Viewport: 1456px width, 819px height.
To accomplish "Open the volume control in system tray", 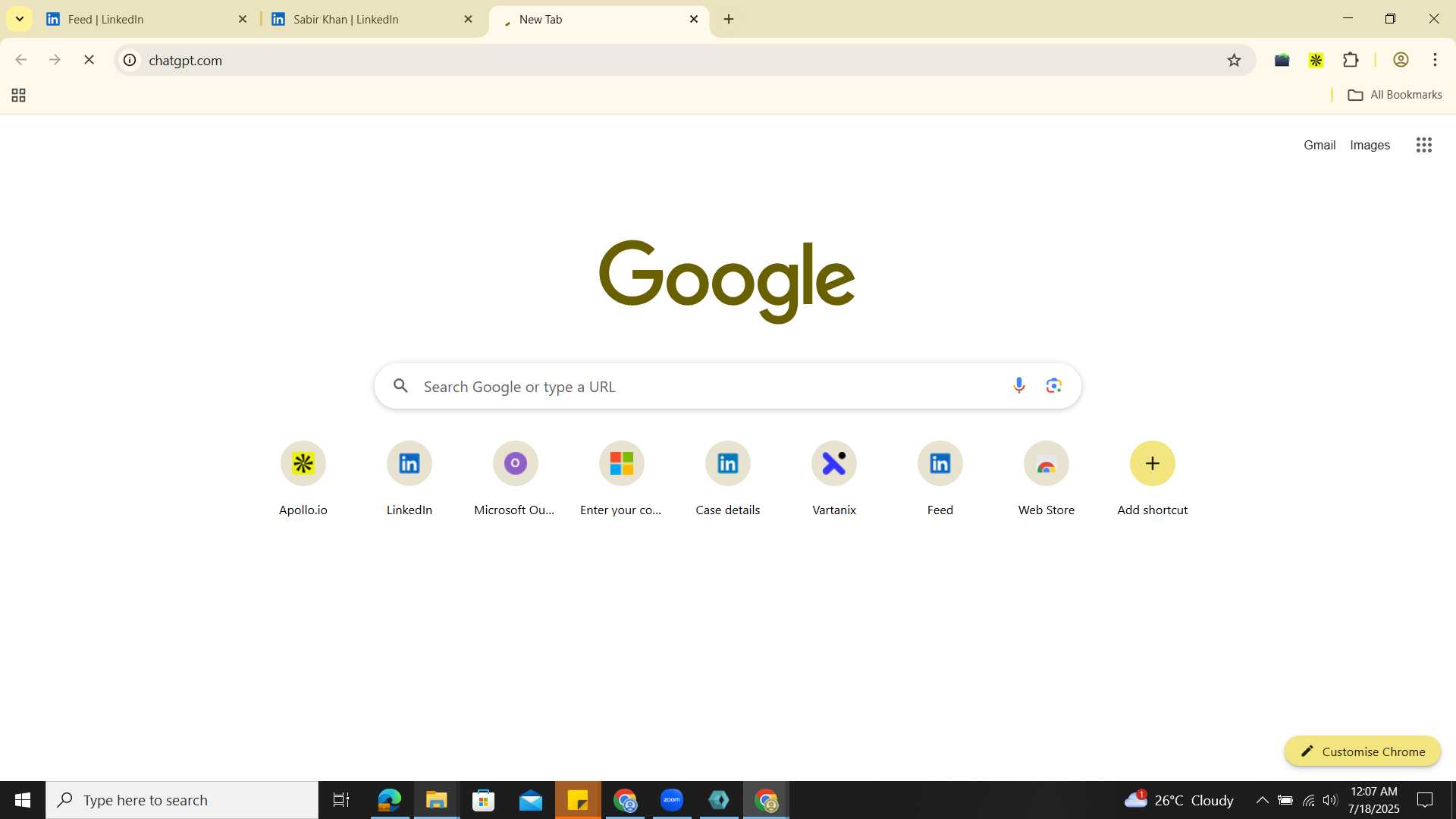I will (1329, 800).
